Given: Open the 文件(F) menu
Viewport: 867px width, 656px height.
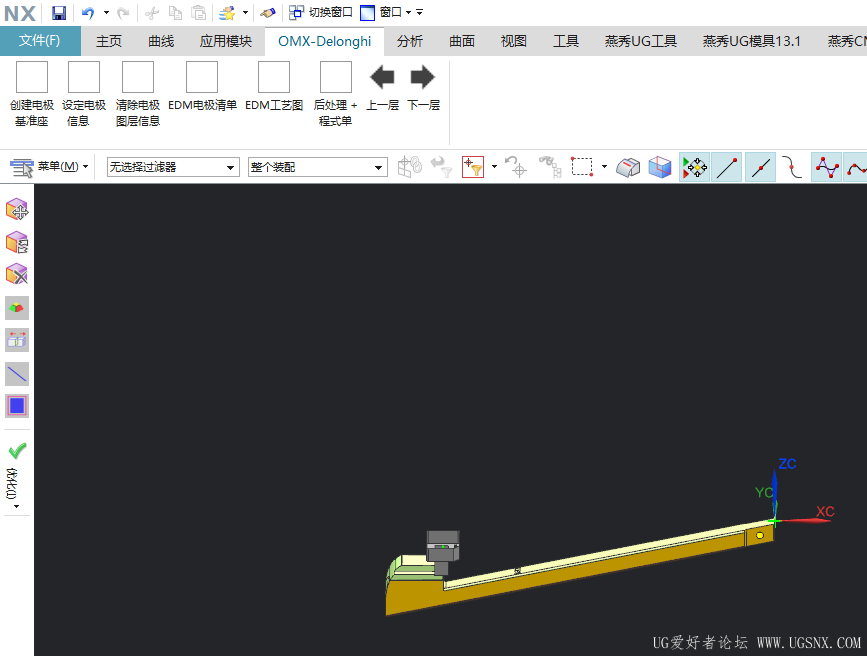Looking at the screenshot, I should pos(40,41).
